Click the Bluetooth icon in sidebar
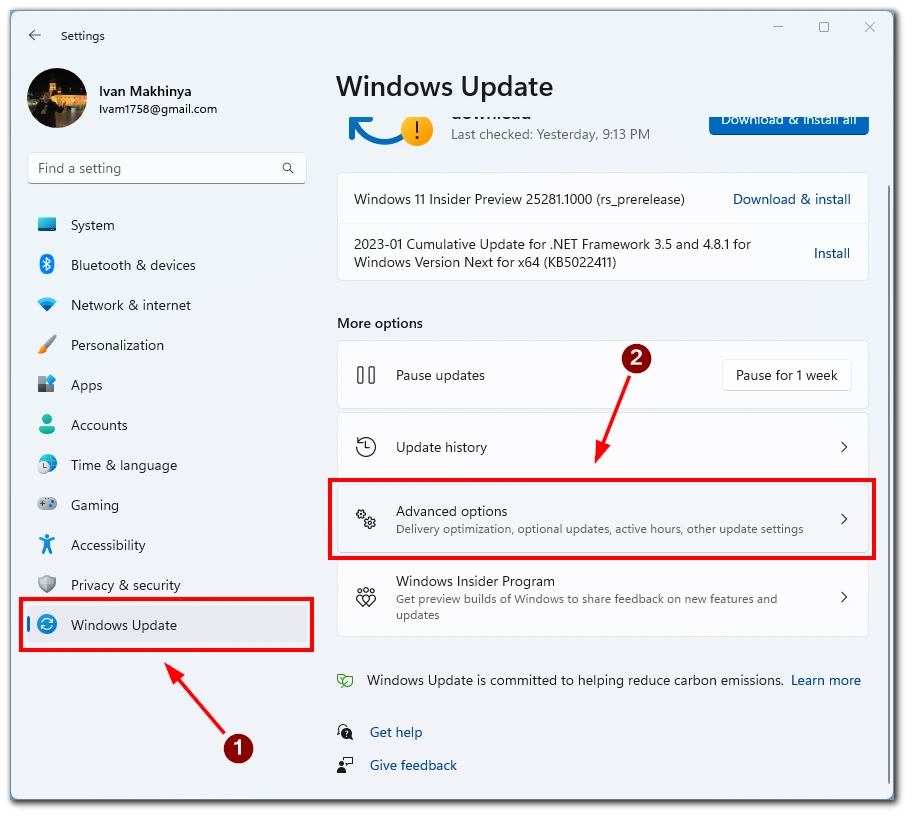912x818 pixels. (x=47, y=265)
